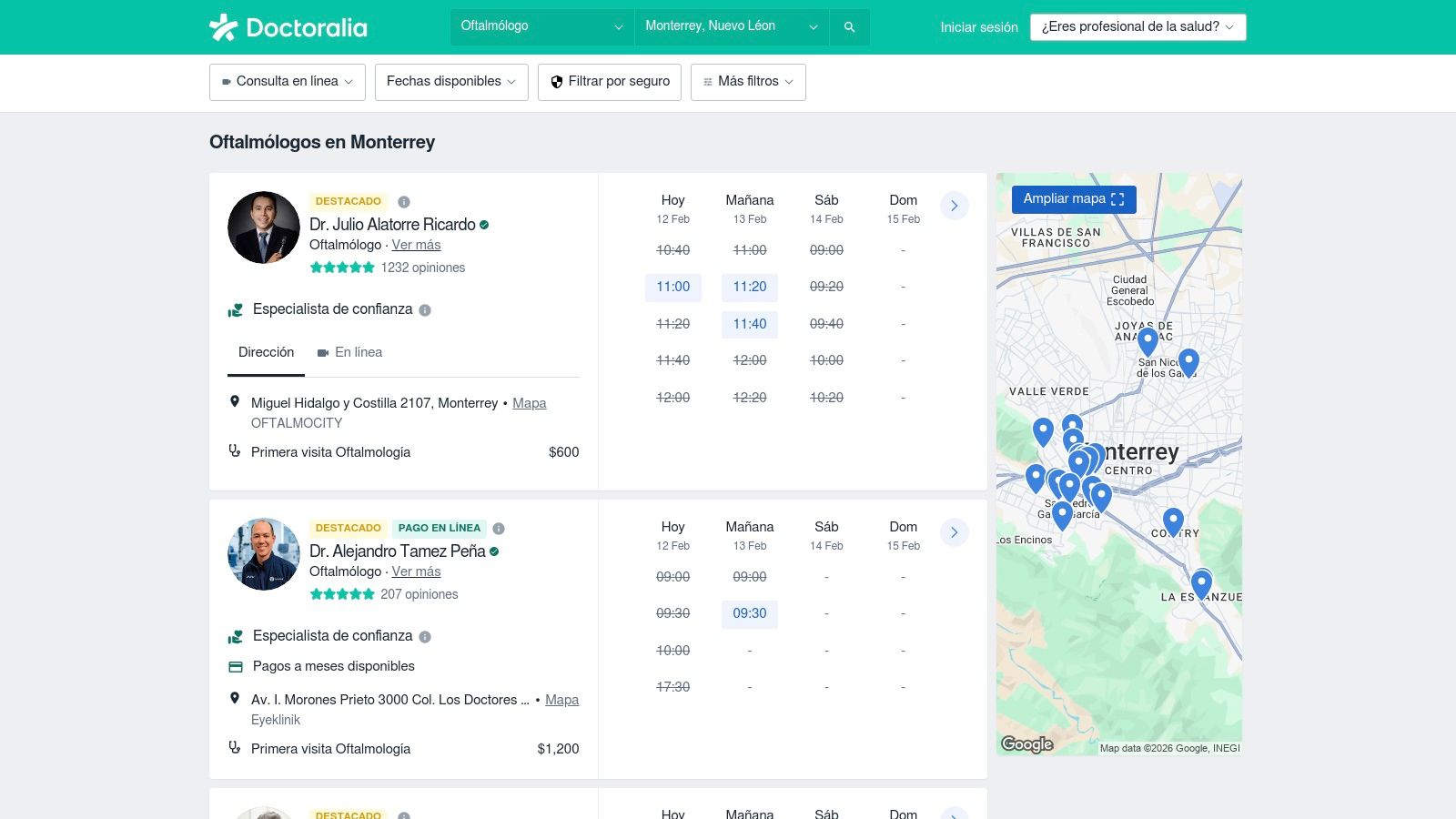Switch to the En línea tab
Screen dimensions: 1456x819
[x=349, y=353]
